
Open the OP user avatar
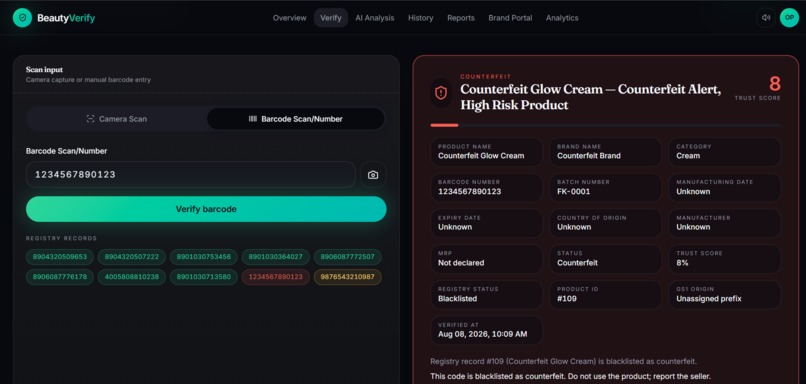tap(789, 17)
